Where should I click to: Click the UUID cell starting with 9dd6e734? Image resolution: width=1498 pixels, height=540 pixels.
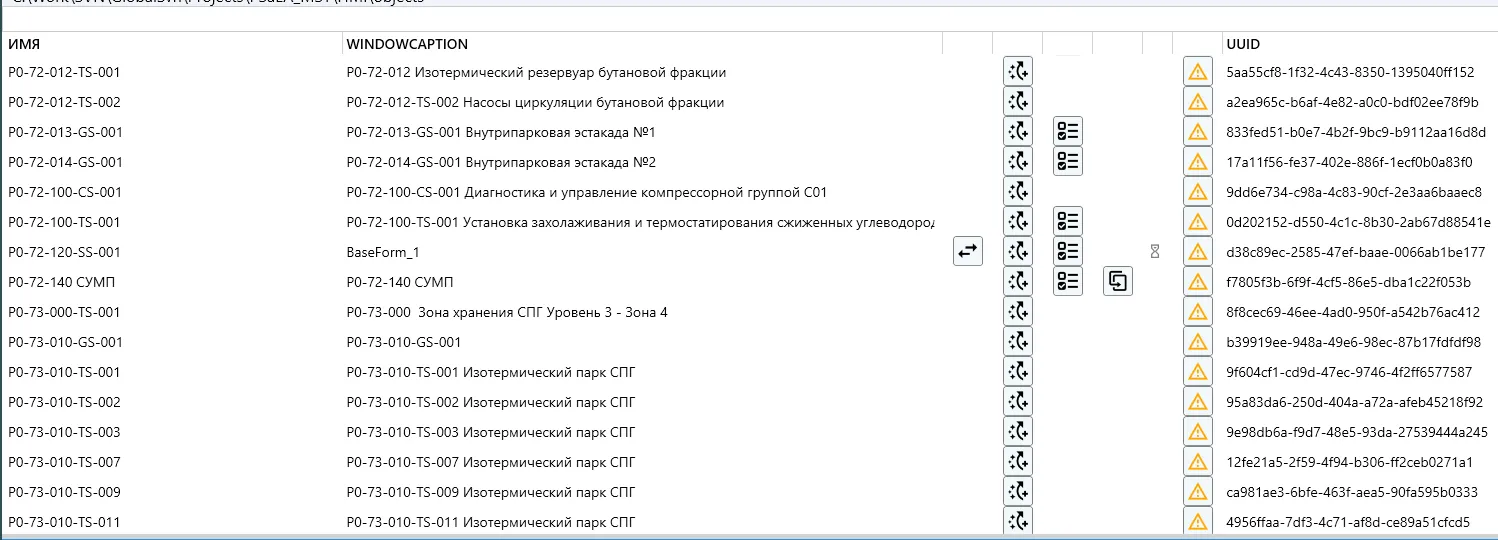(x=1354, y=192)
